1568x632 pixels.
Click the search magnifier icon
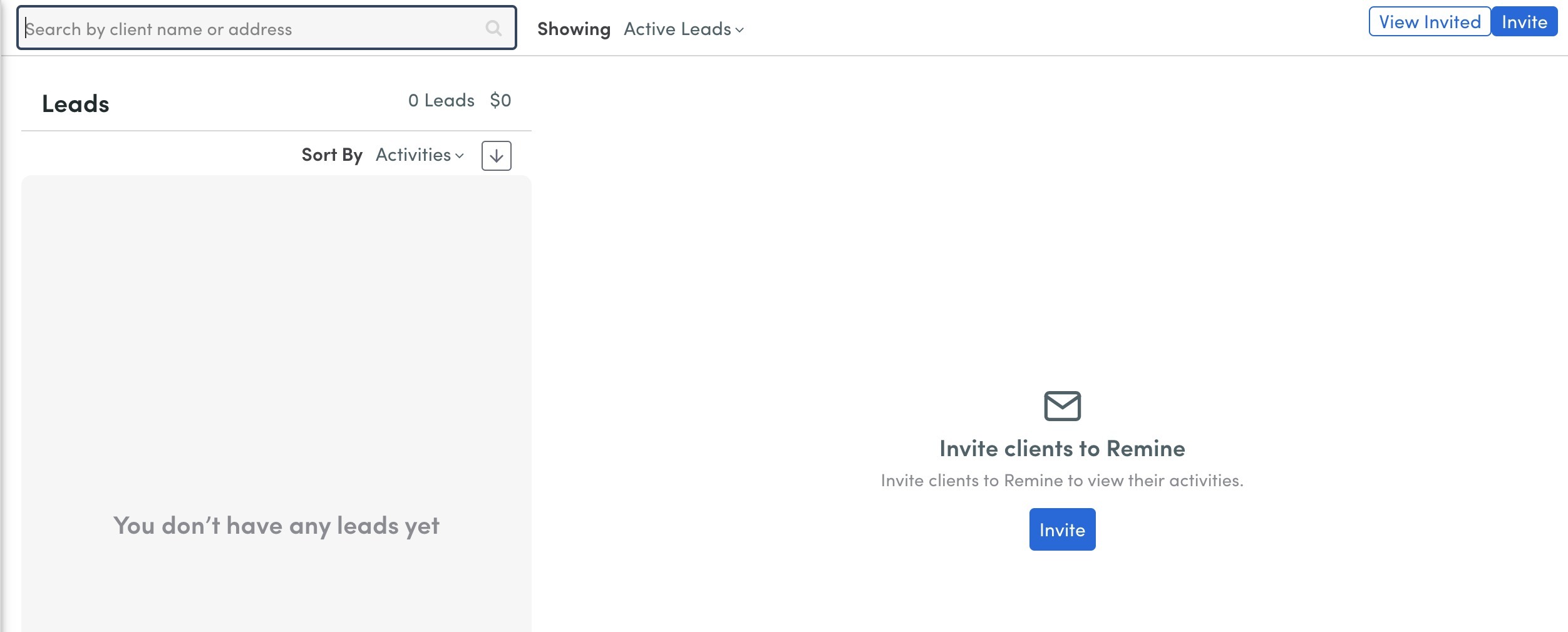(493, 28)
